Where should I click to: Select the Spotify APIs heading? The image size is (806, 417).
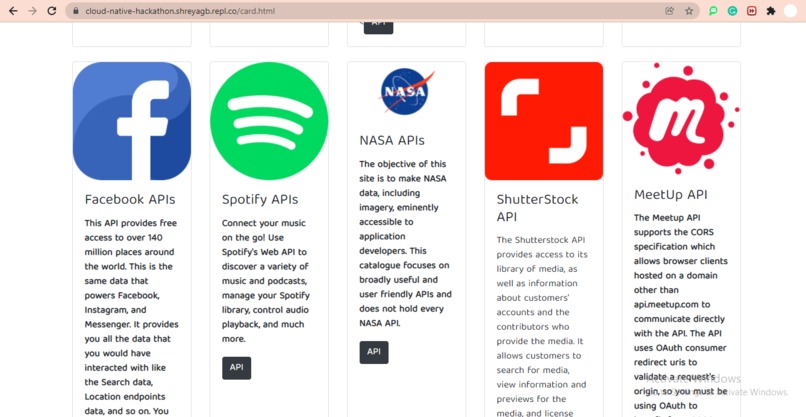260,200
